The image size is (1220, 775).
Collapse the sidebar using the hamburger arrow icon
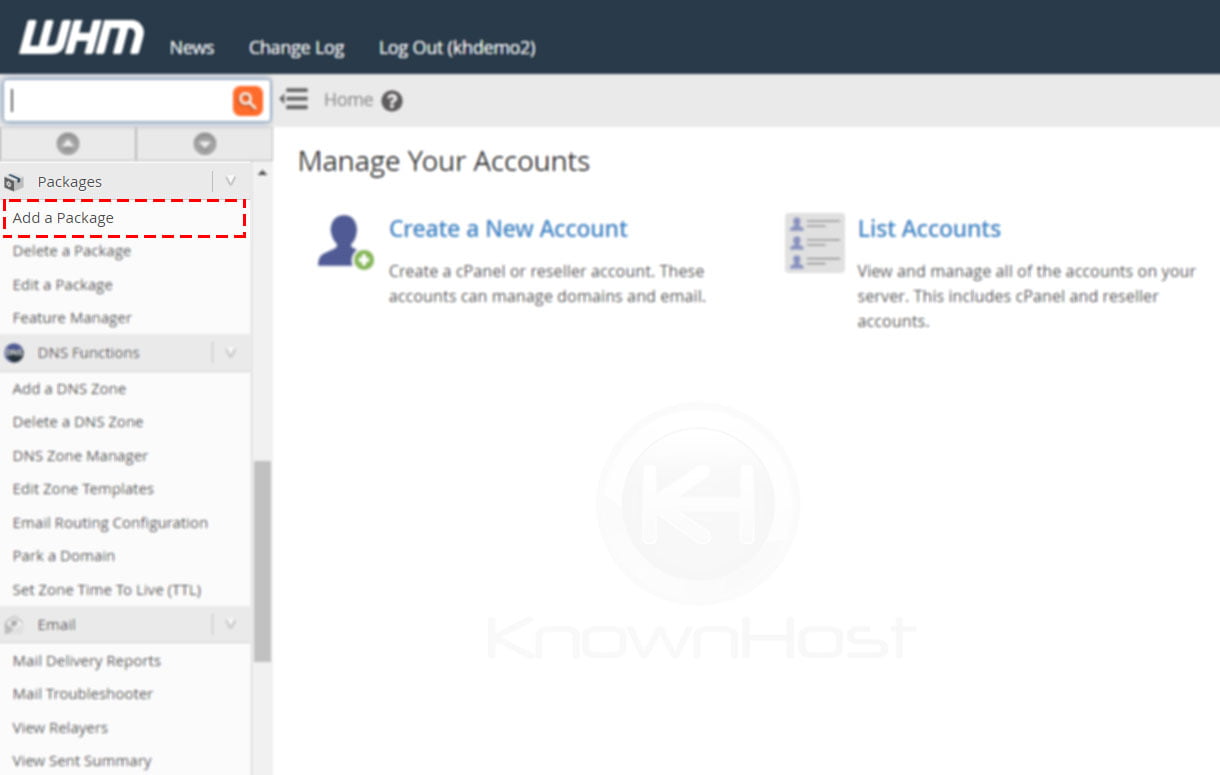(293, 99)
